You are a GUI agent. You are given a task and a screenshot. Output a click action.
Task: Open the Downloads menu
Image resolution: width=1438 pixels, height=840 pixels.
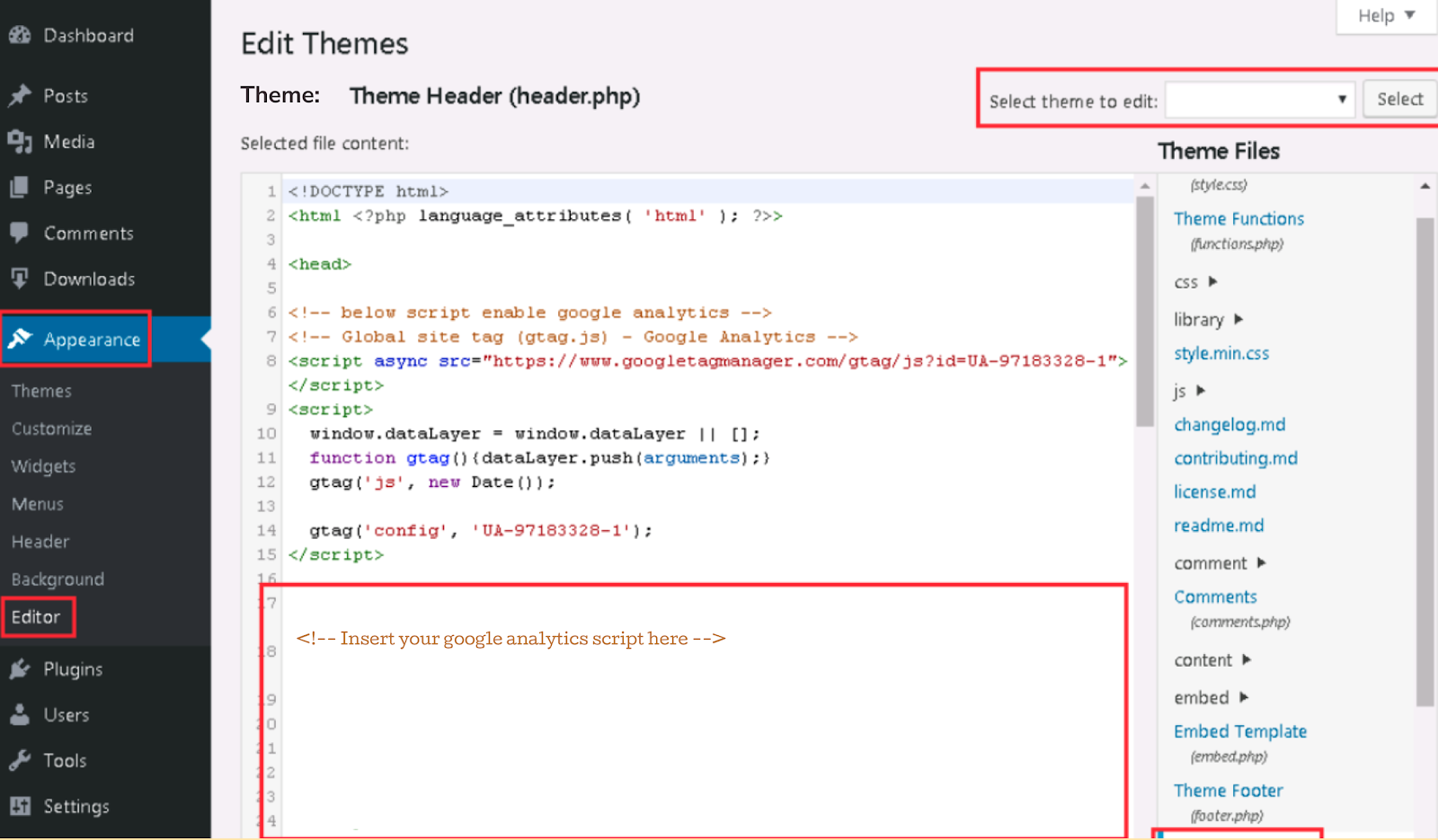(90, 279)
